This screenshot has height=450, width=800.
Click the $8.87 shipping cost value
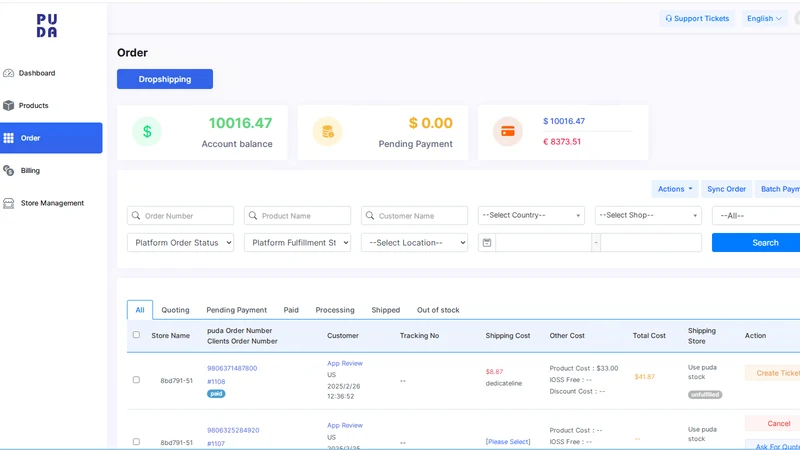click(x=494, y=371)
